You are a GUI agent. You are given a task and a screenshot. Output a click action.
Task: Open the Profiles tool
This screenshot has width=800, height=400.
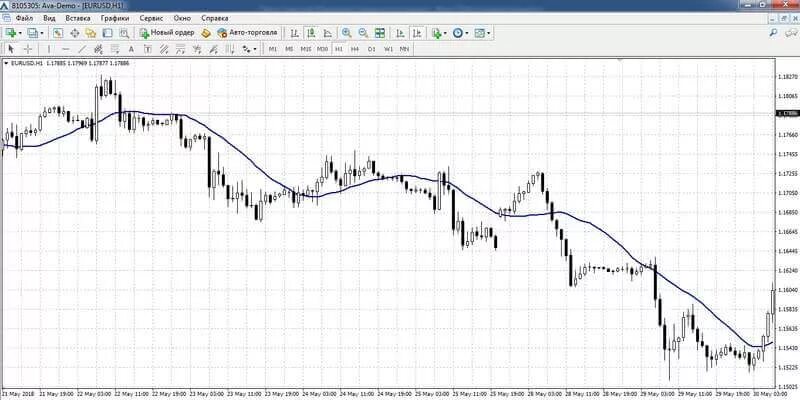click(x=32, y=33)
